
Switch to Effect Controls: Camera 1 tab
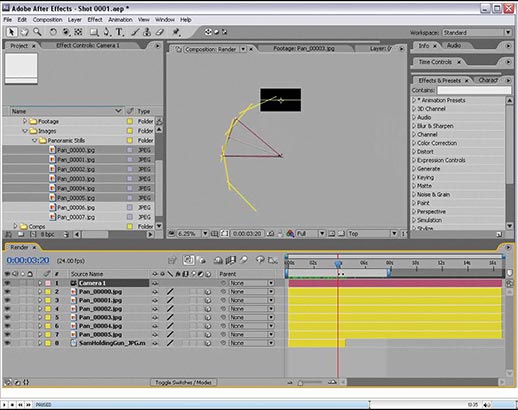coord(88,45)
